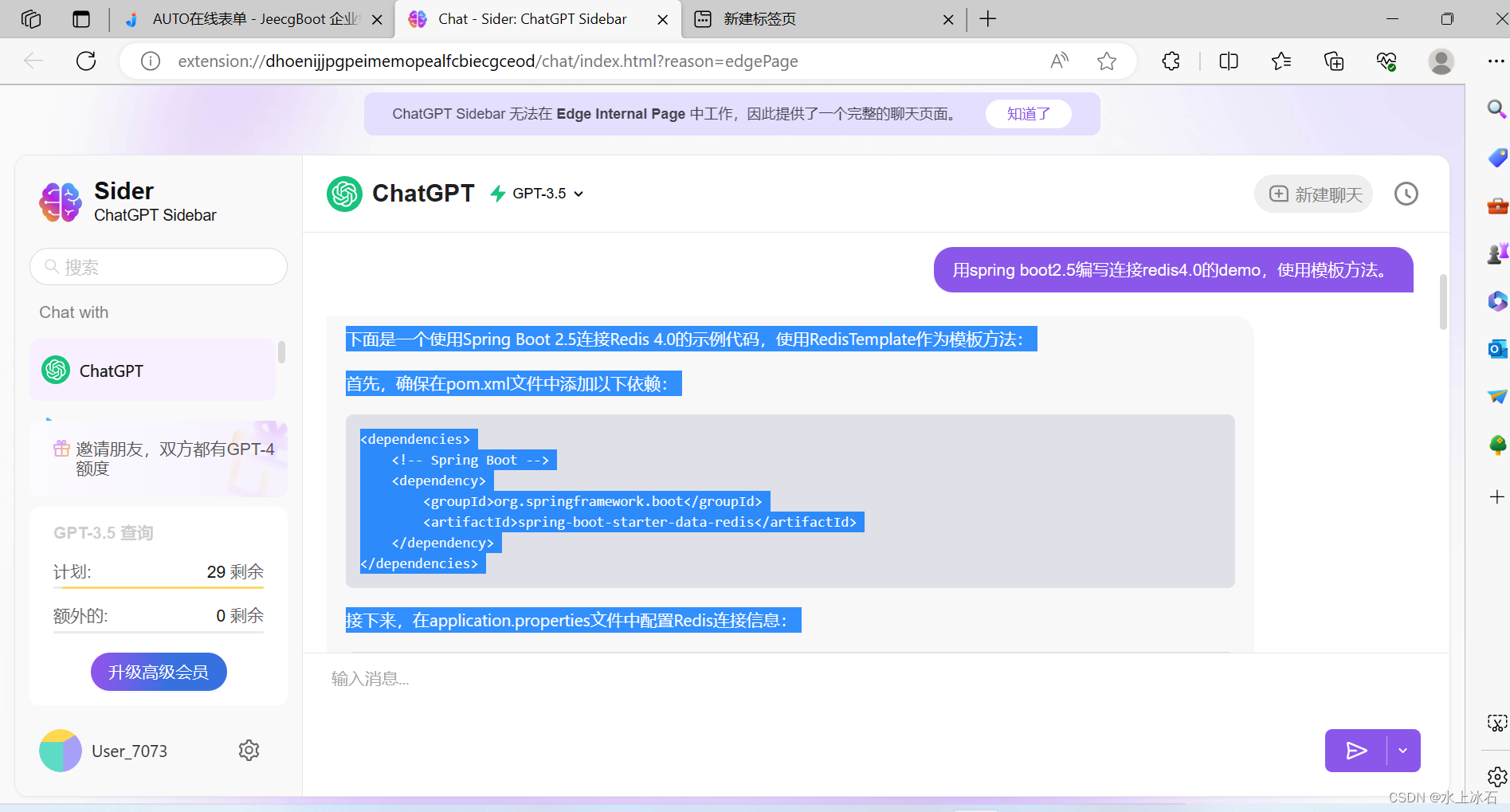
Task: Open the sidebar Drop paper plane icon
Action: click(1497, 396)
